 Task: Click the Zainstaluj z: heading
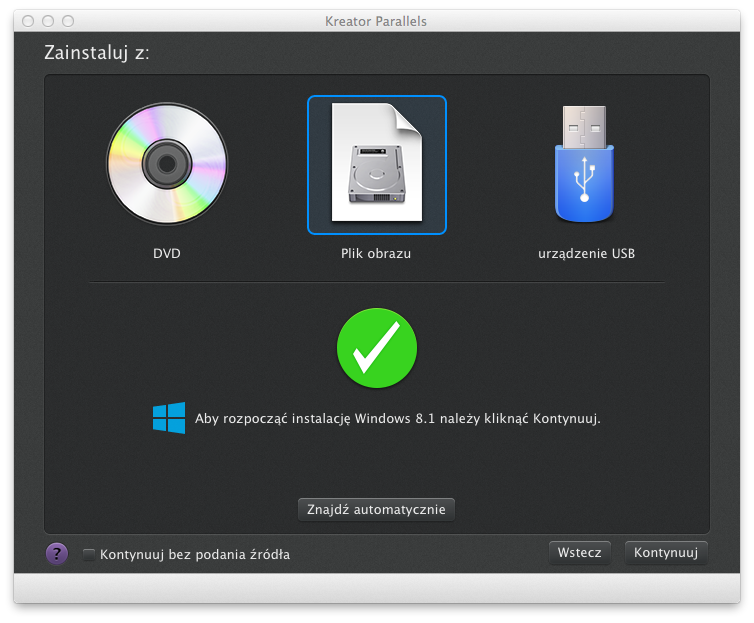pyautogui.click(x=97, y=53)
